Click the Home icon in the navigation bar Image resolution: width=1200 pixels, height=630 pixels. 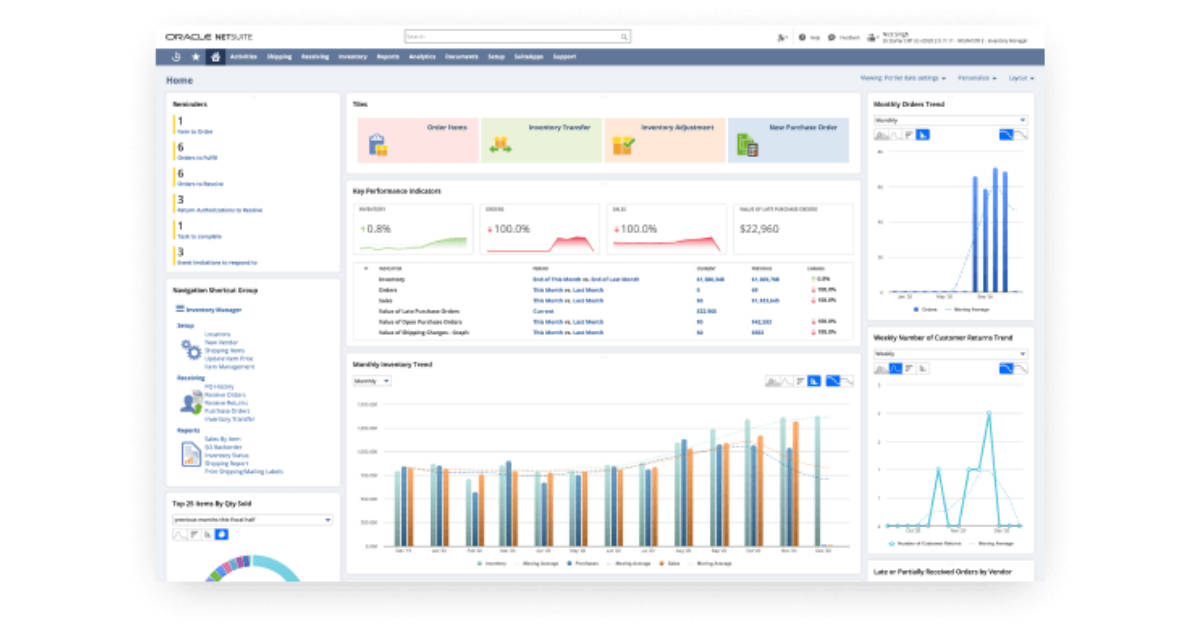tap(213, 57)
